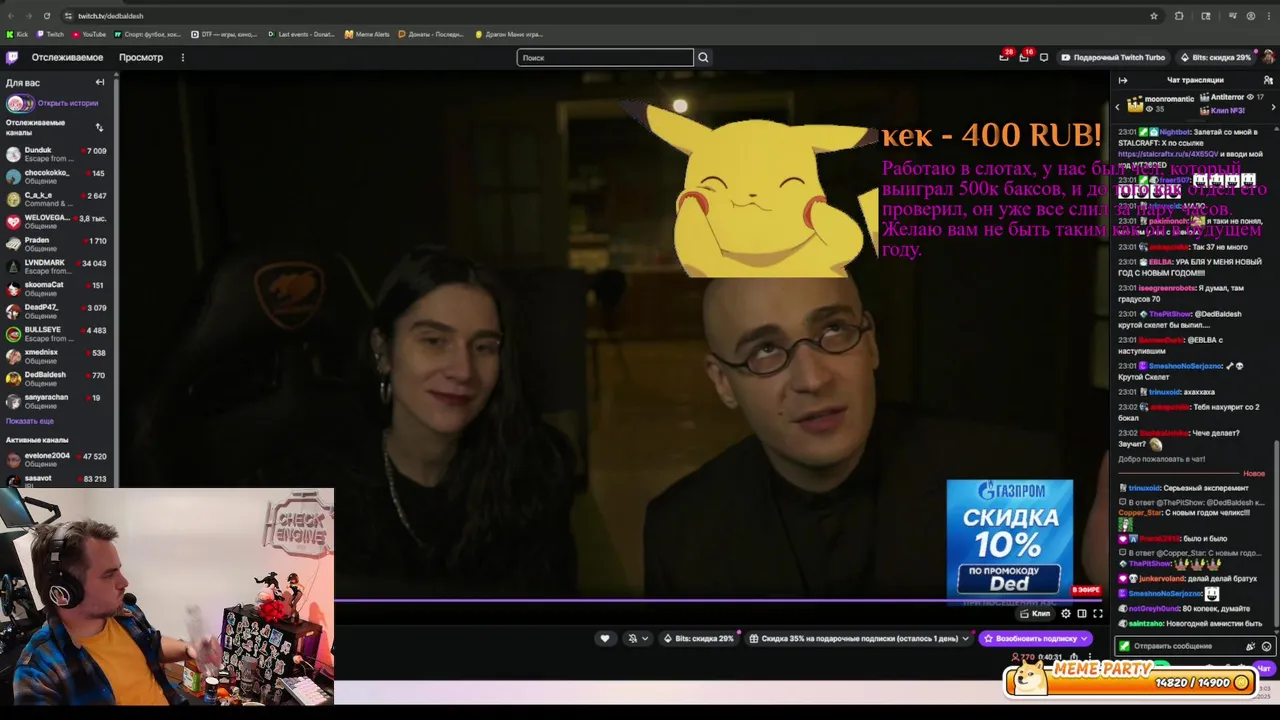
Task: Open sanyarachan channel in sidebar
Action: [56, 401]
